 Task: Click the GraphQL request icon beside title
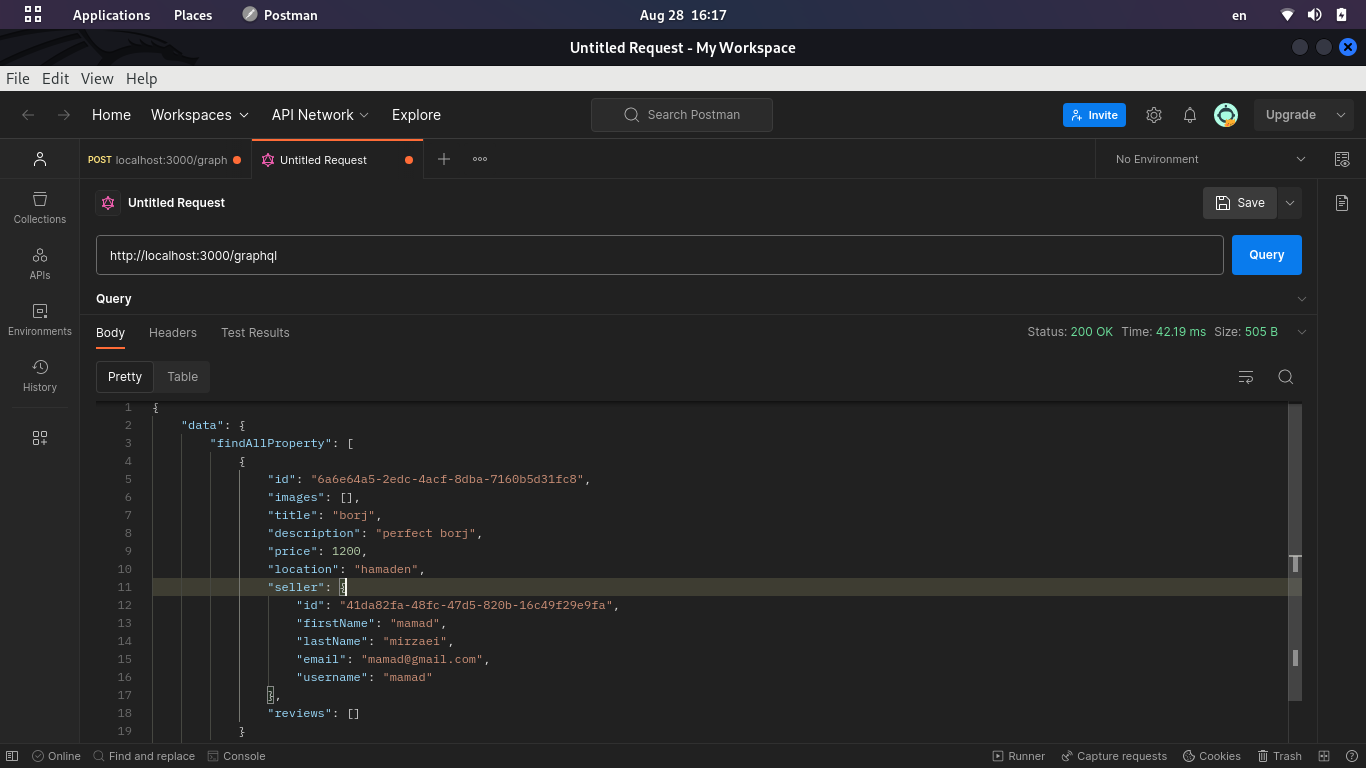(x=108, y=203)
